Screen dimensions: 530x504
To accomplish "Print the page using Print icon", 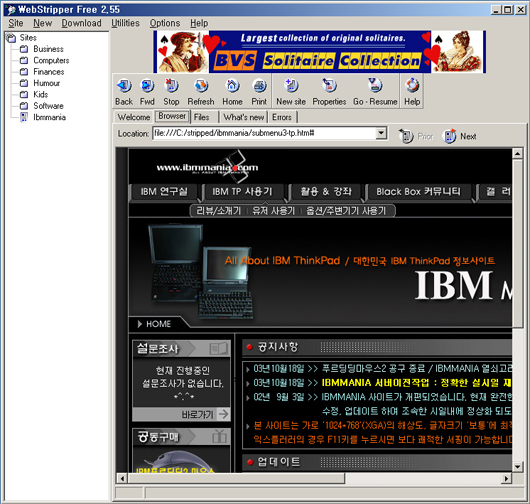I will click(259, 86).
